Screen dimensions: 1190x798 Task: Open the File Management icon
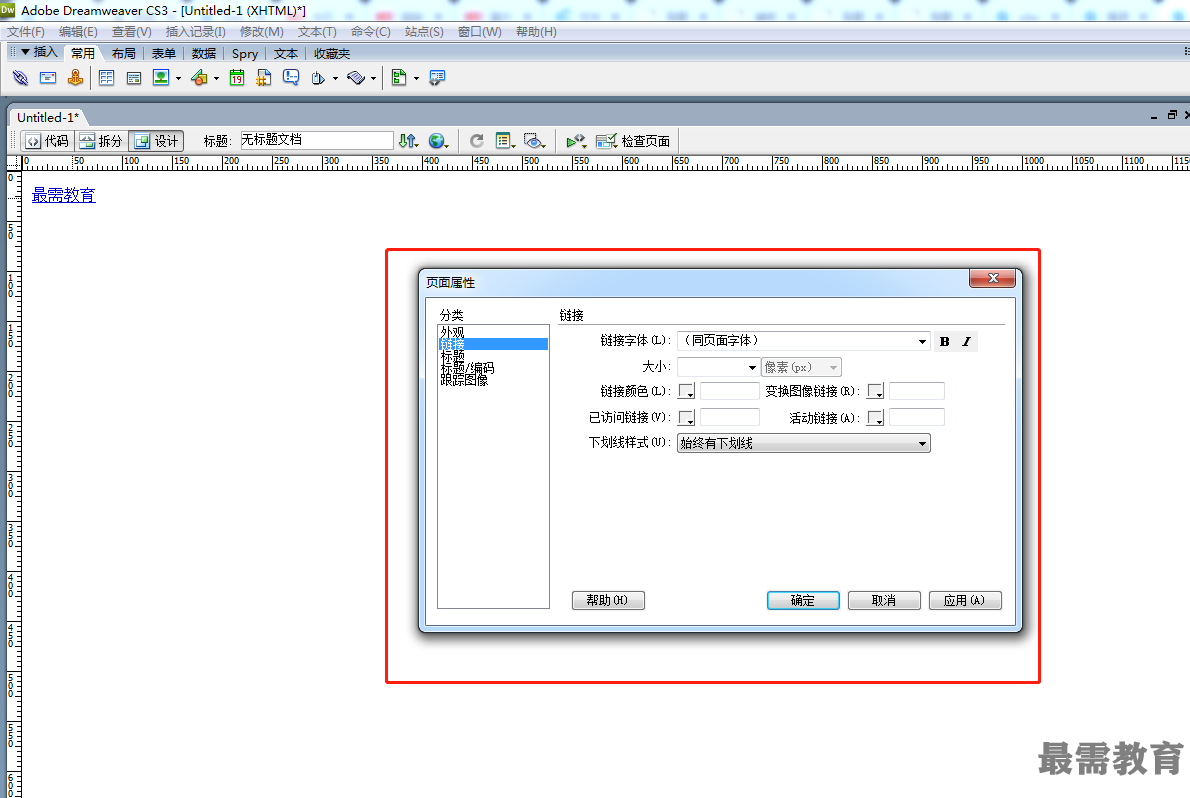(408, 140)
